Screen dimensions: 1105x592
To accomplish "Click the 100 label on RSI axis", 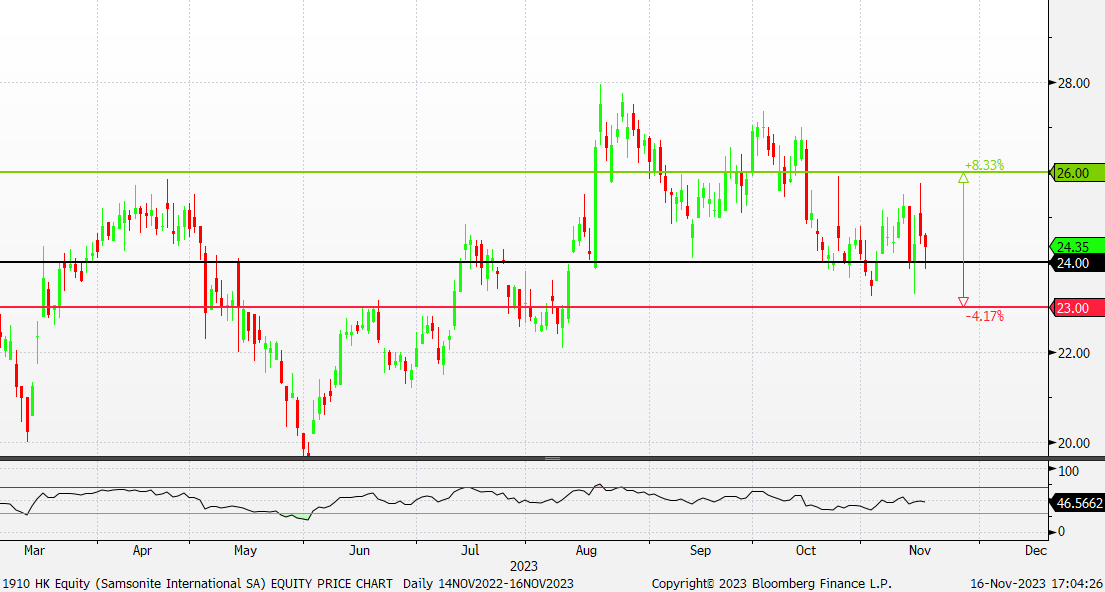I will [x=1069, y=470].
